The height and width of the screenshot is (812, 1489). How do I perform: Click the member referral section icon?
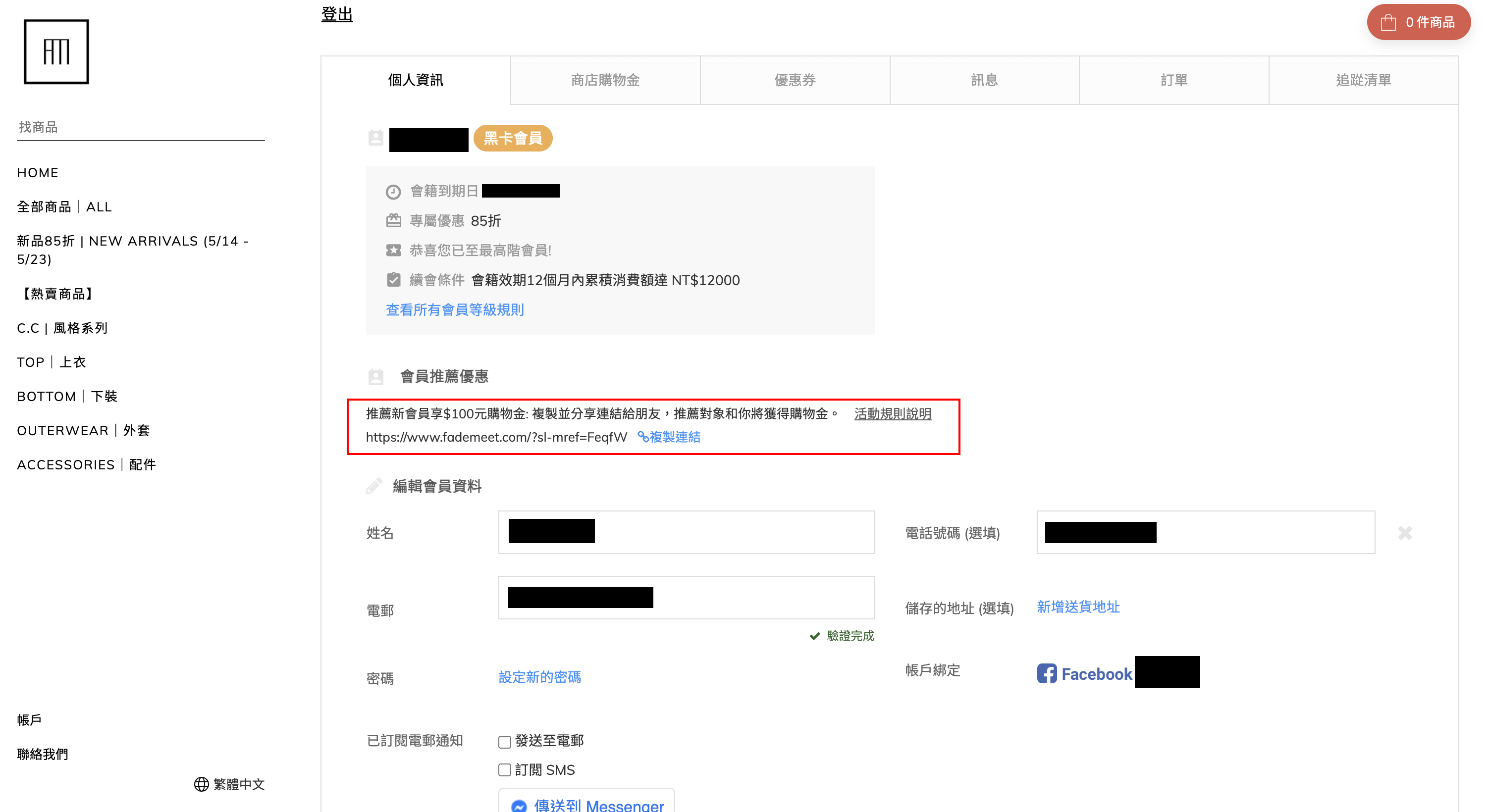click(x=376, y=377)
